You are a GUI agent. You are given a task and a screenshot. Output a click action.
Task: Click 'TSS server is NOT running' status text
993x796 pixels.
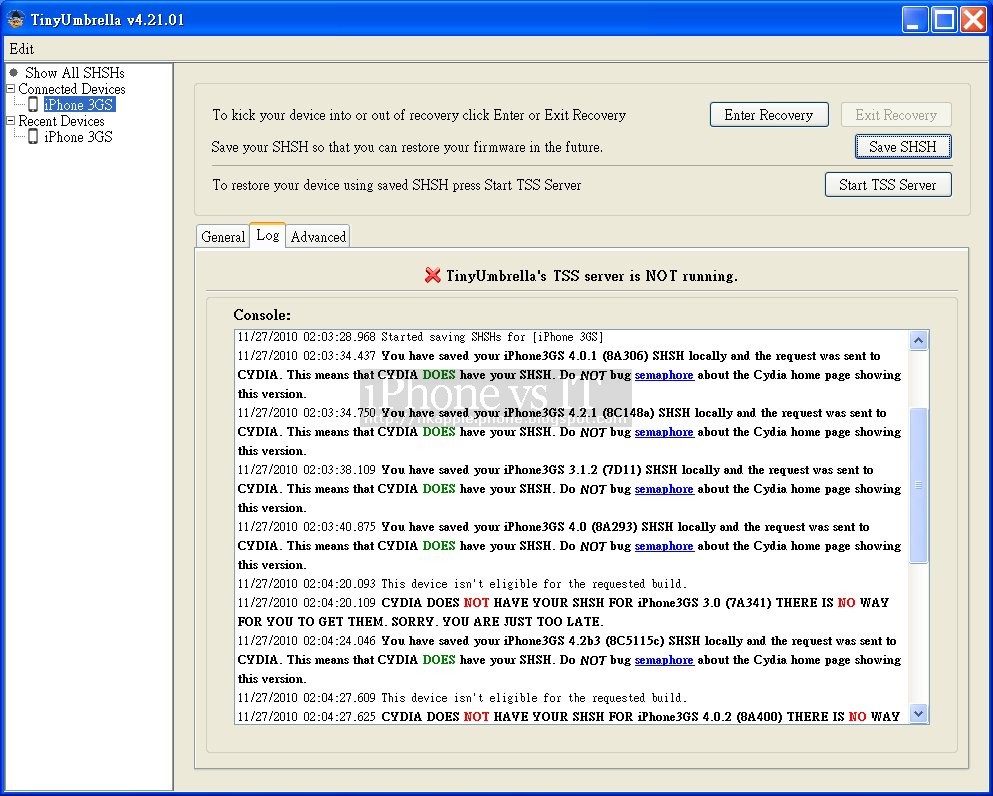591,276
